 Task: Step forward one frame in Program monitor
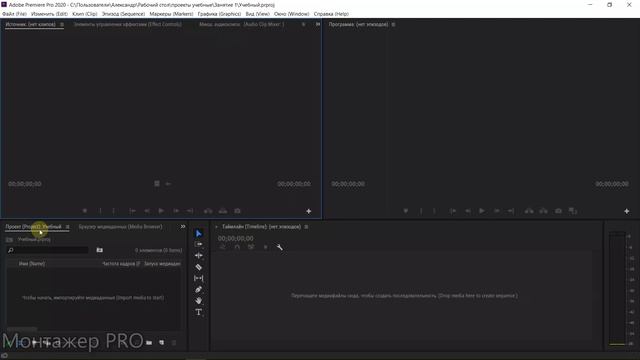(497, 211)
